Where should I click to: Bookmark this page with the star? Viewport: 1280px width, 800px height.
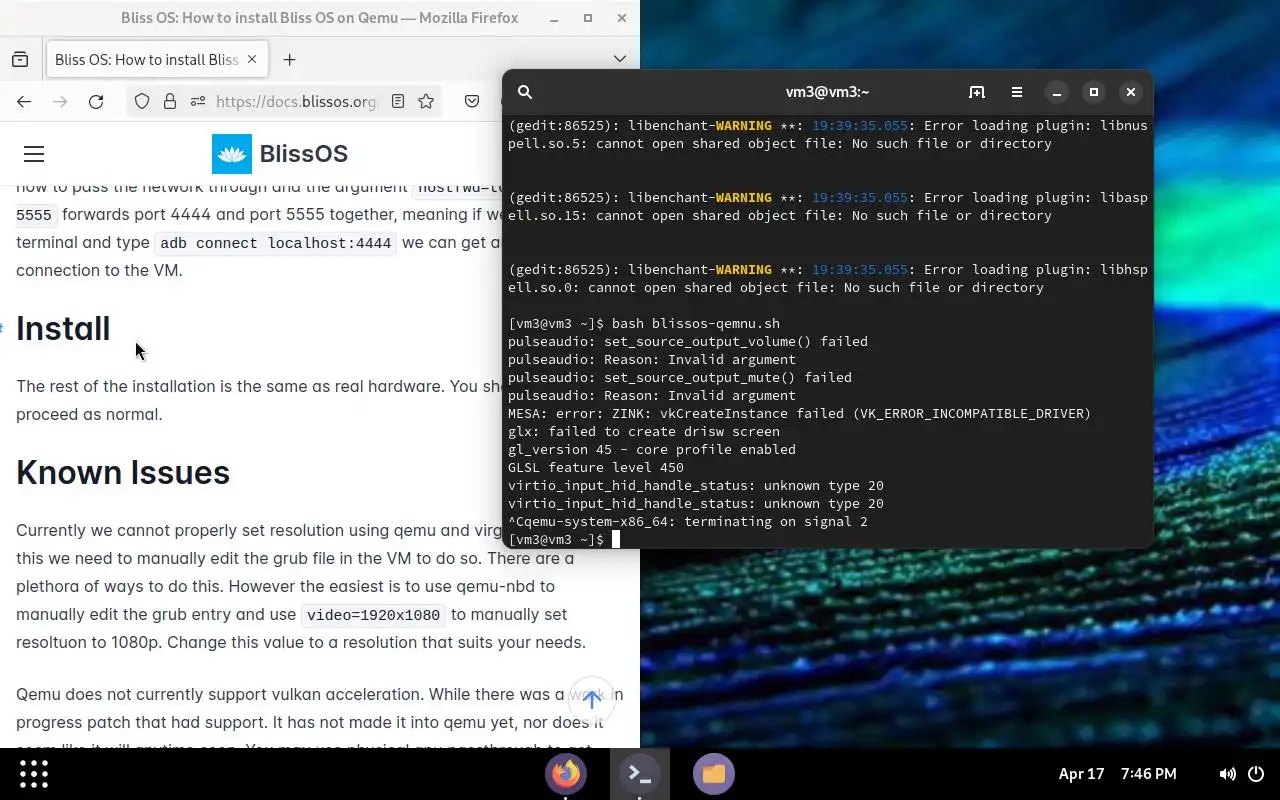pyautogui.click(x=426, y=101)
